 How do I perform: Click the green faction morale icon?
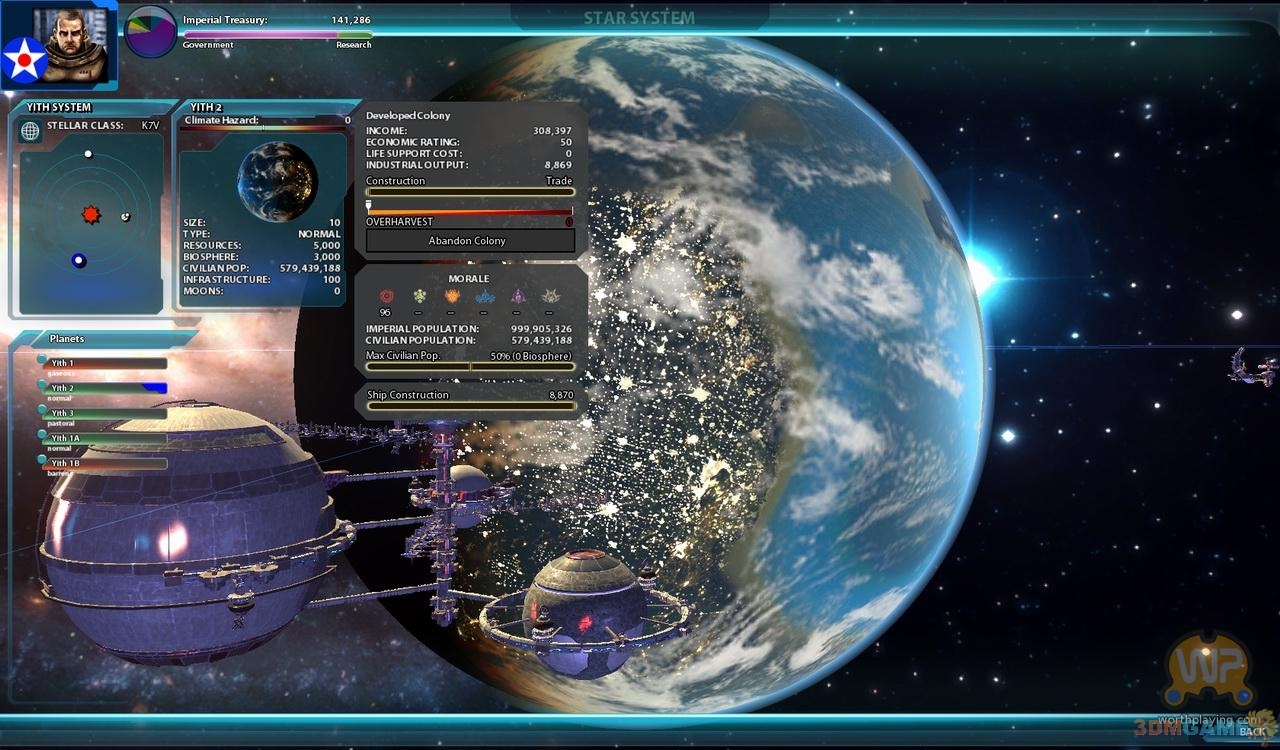(419, 296)
